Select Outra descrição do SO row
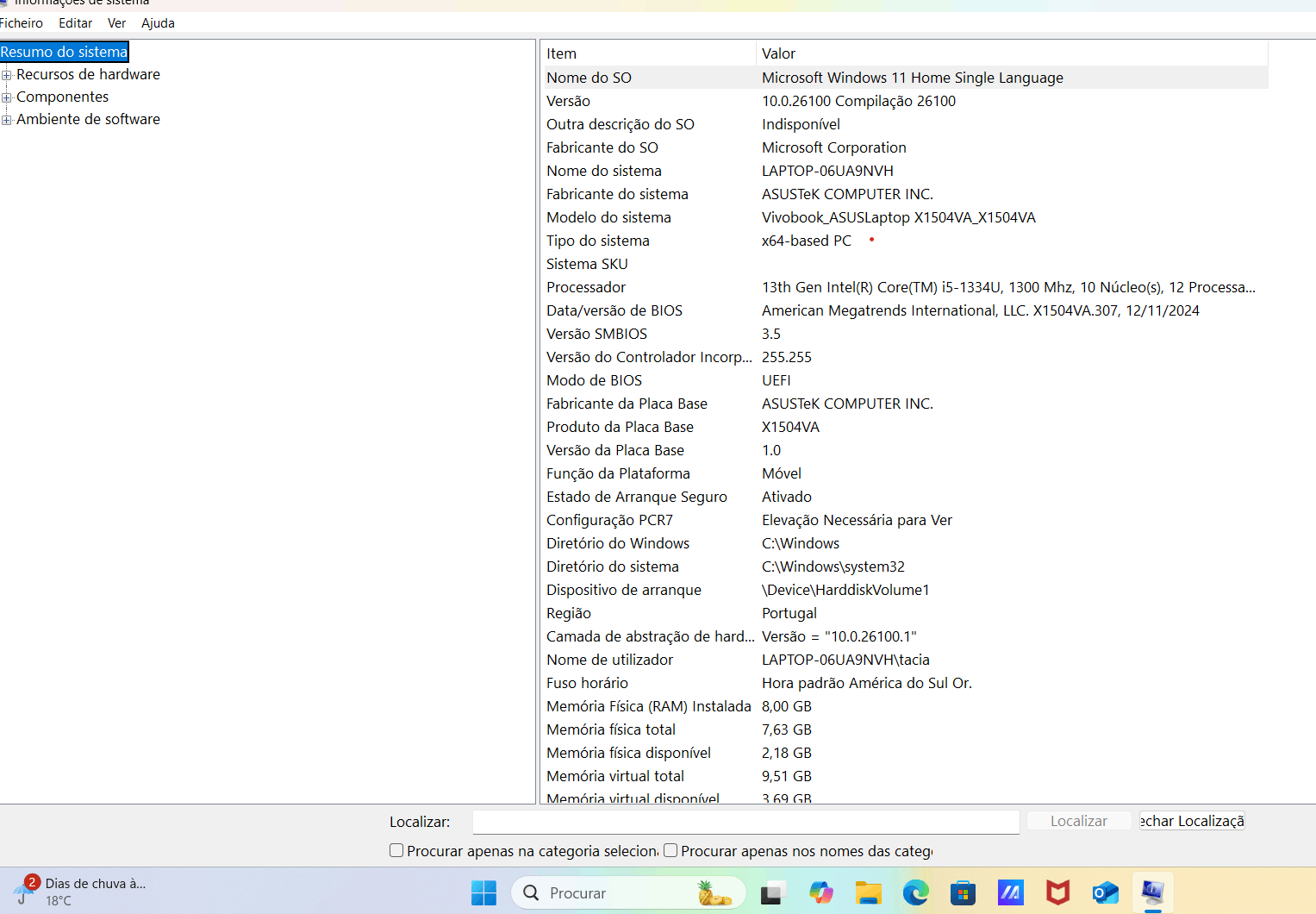Screen dimensions: 1316x914 [905, 124]
